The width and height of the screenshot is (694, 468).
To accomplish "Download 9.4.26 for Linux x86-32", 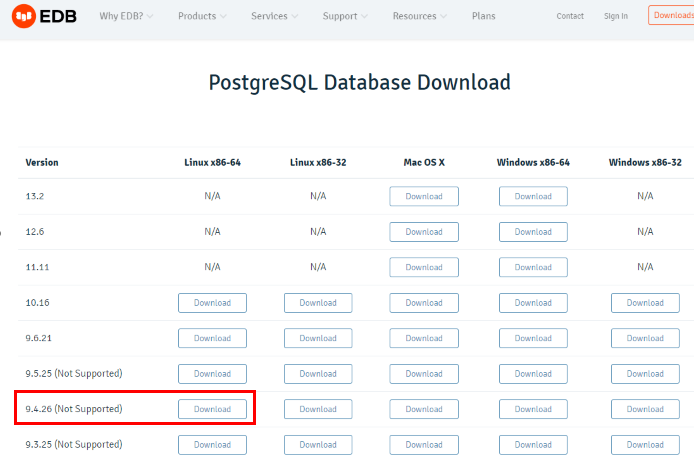I will (318, 409).
